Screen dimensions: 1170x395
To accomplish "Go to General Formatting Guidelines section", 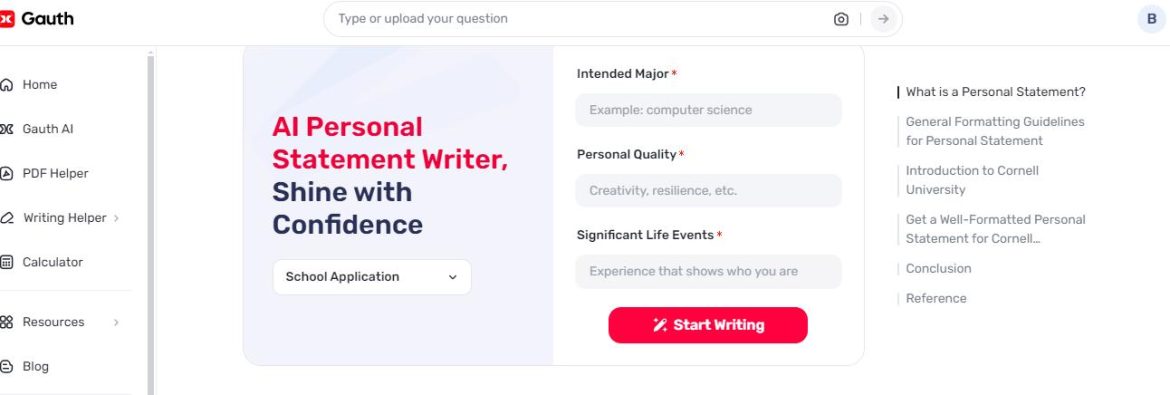I will point(995,131).
